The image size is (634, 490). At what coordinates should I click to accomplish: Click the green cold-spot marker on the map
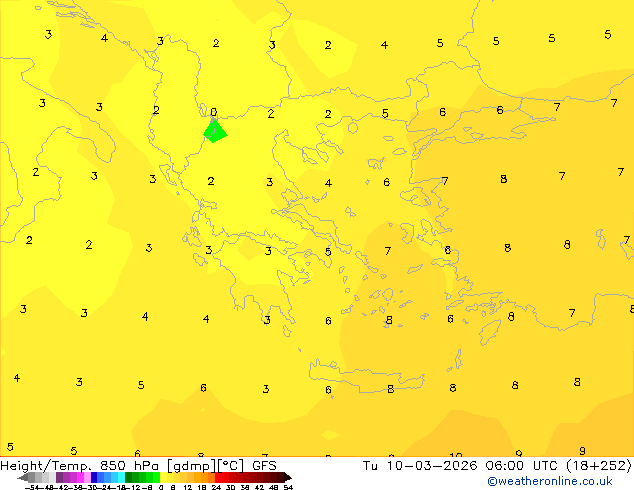(214, 131)
